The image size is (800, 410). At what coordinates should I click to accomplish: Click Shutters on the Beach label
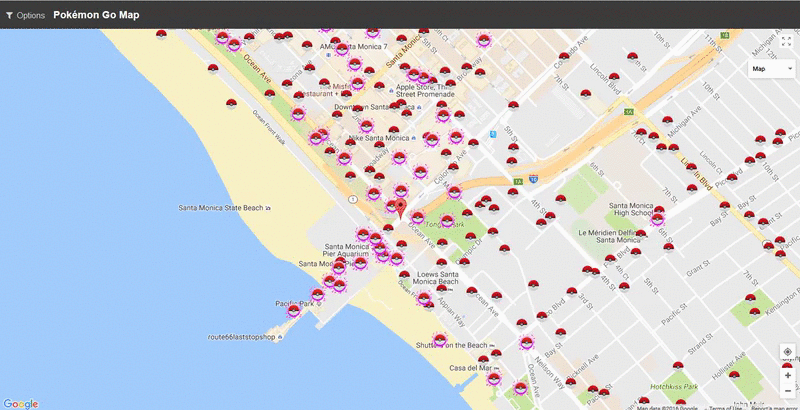point(452,345)
